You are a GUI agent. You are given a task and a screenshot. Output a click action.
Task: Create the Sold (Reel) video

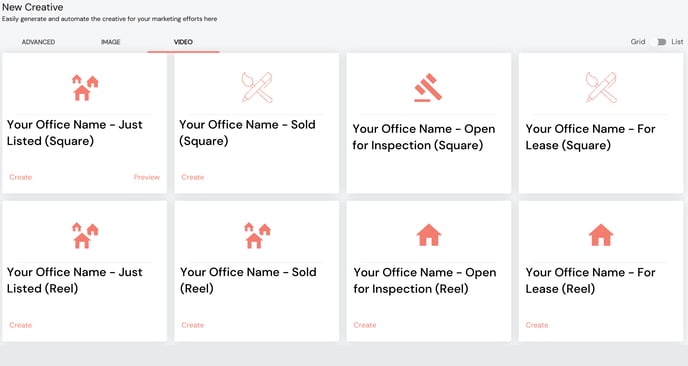(x=193, y=325)
